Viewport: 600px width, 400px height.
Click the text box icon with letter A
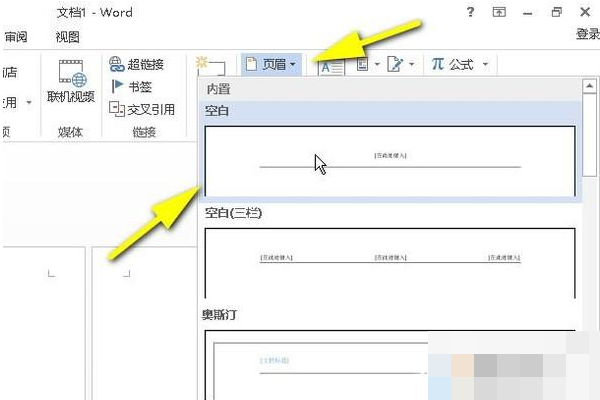[x=331, y=67]
